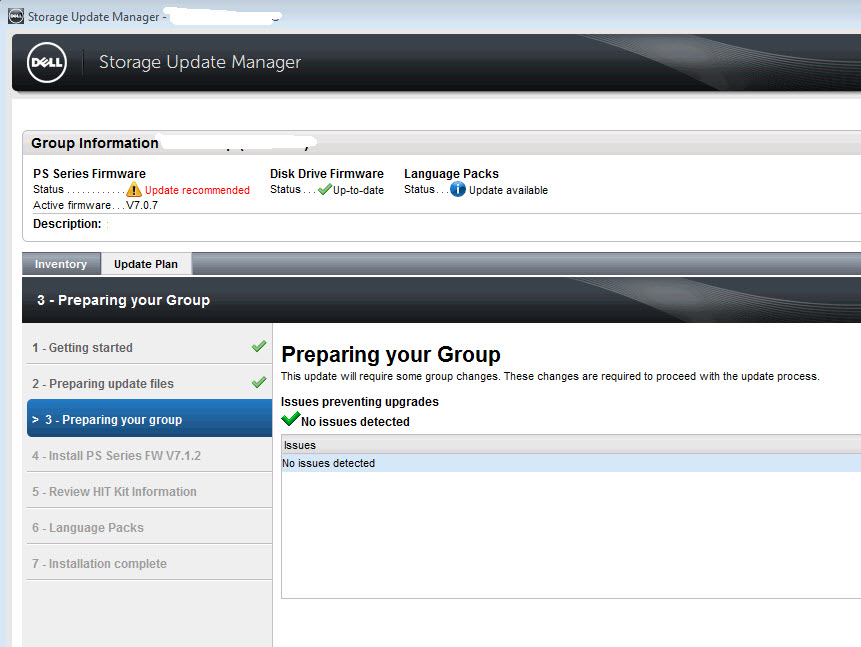861x647 pixels.
Task: Click the 'Update available' language packs status
Action: (x=508, y=190)
